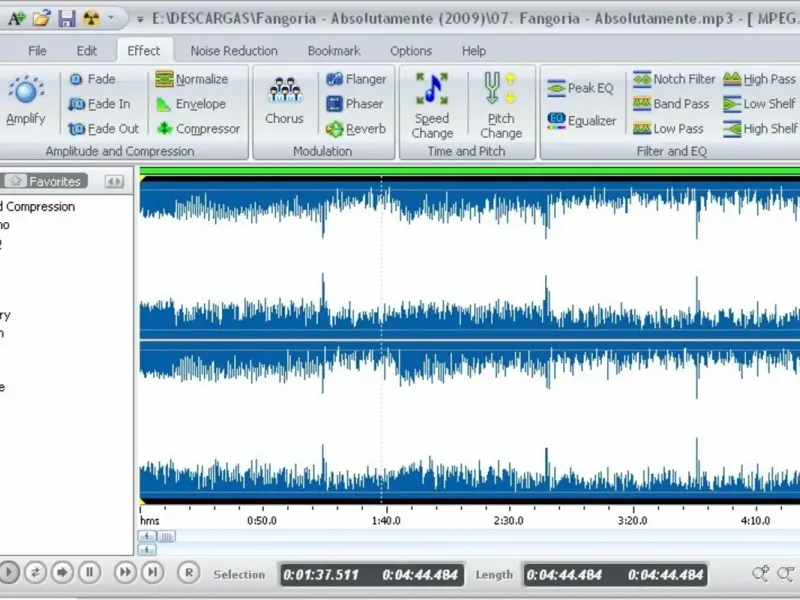Image resolution: width=800 pixels, height=600 pixels.
Task: Expand the quick access toolbar dropdown arrow
Action: (111, 18)
